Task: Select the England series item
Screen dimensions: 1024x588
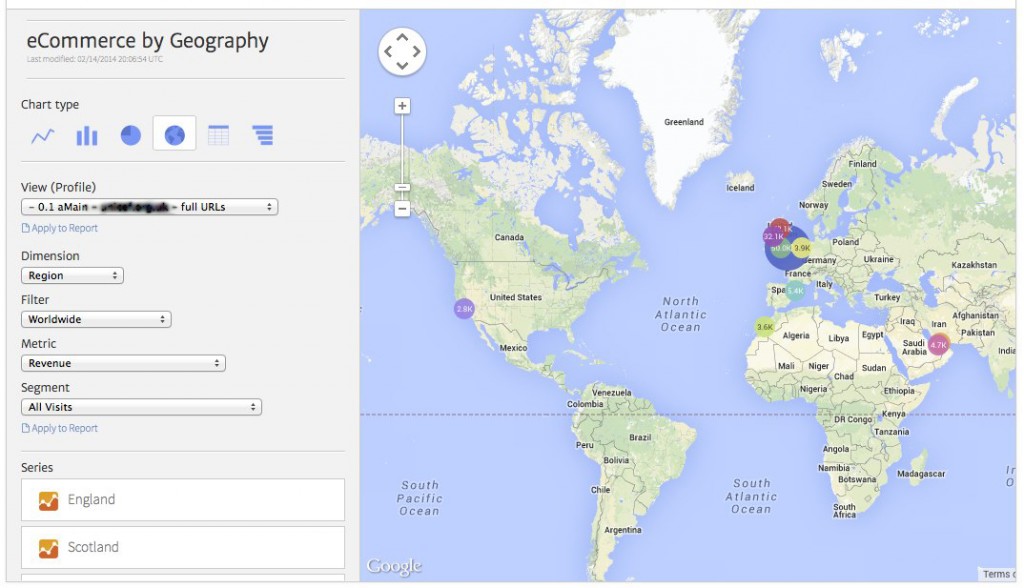Action: 182,499
